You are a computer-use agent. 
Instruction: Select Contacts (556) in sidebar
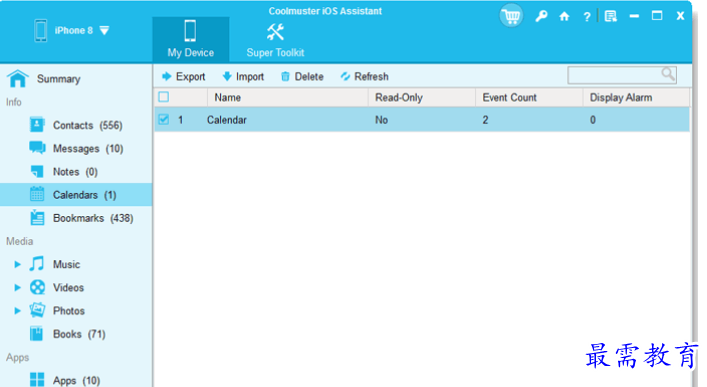87,125
